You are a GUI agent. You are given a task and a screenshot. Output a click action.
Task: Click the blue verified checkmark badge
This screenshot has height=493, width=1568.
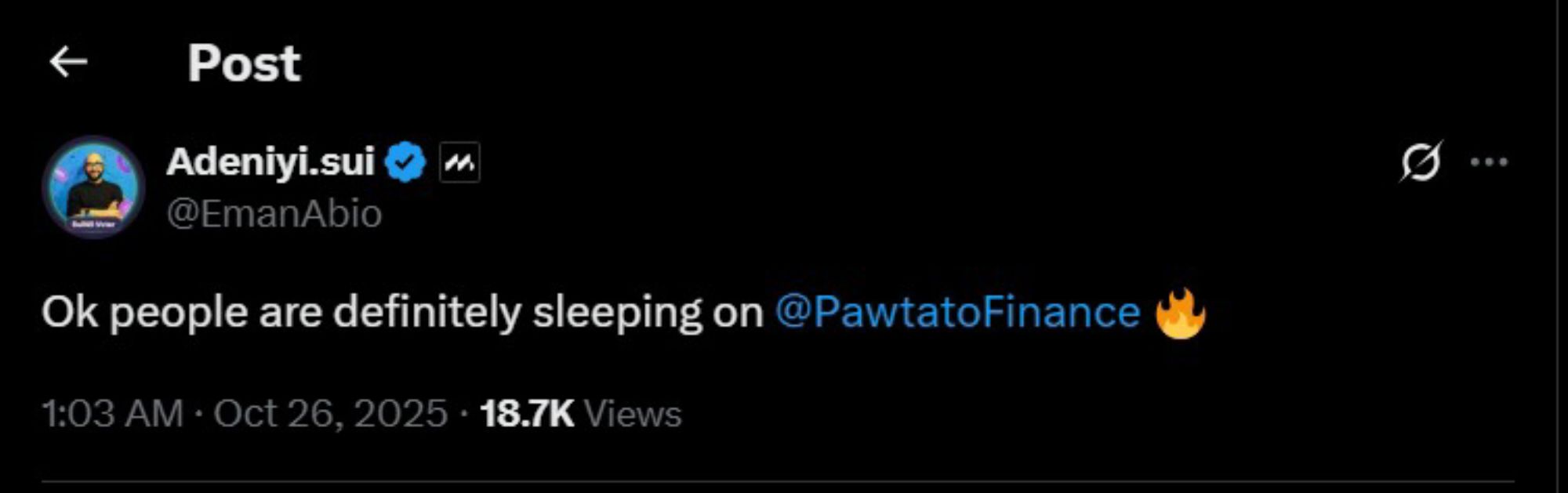click(405, 162)
